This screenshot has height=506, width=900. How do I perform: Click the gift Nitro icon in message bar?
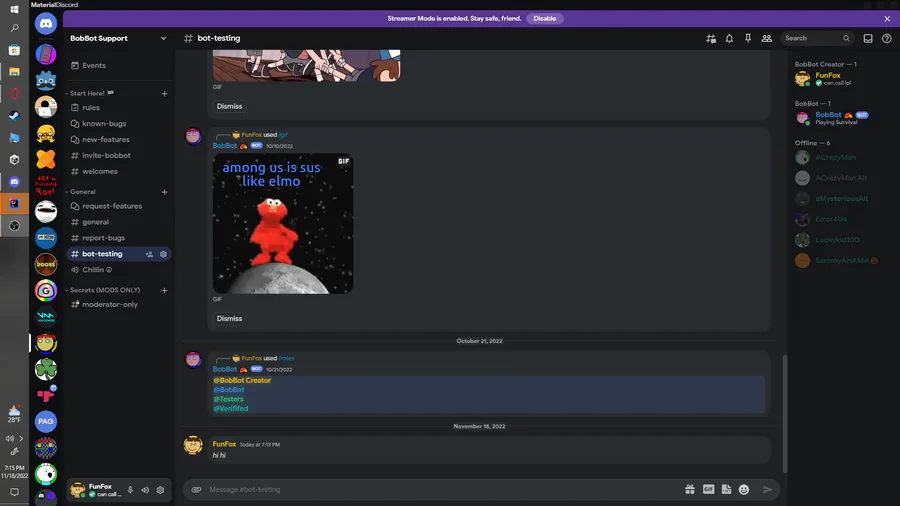[x=690, y=489]
